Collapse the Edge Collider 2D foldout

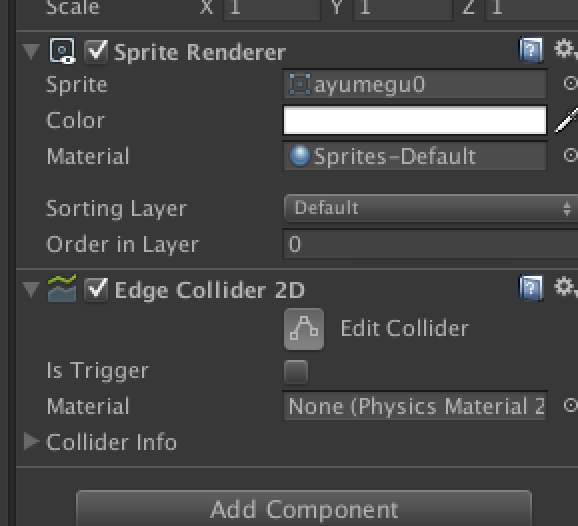click(31, 290)
